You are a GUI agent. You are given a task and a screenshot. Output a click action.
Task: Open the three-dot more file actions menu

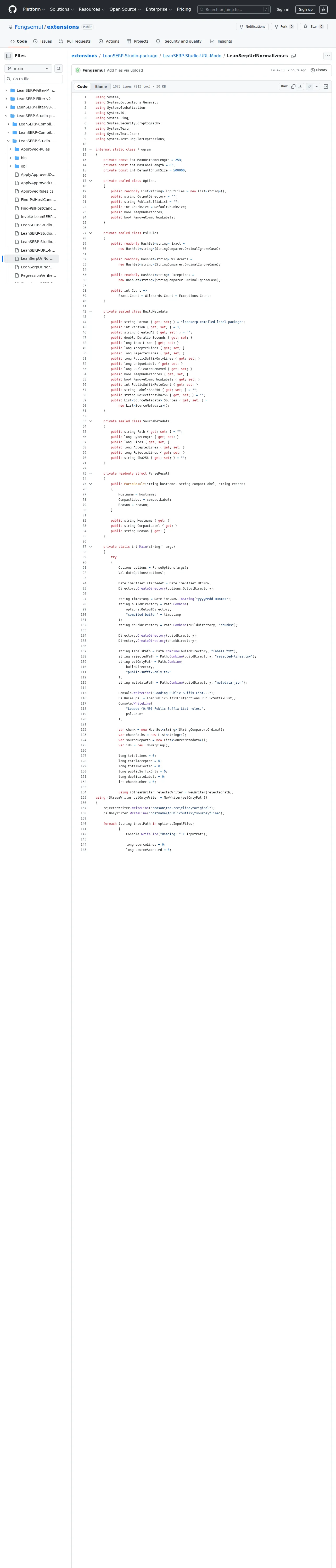click(327, 56)
